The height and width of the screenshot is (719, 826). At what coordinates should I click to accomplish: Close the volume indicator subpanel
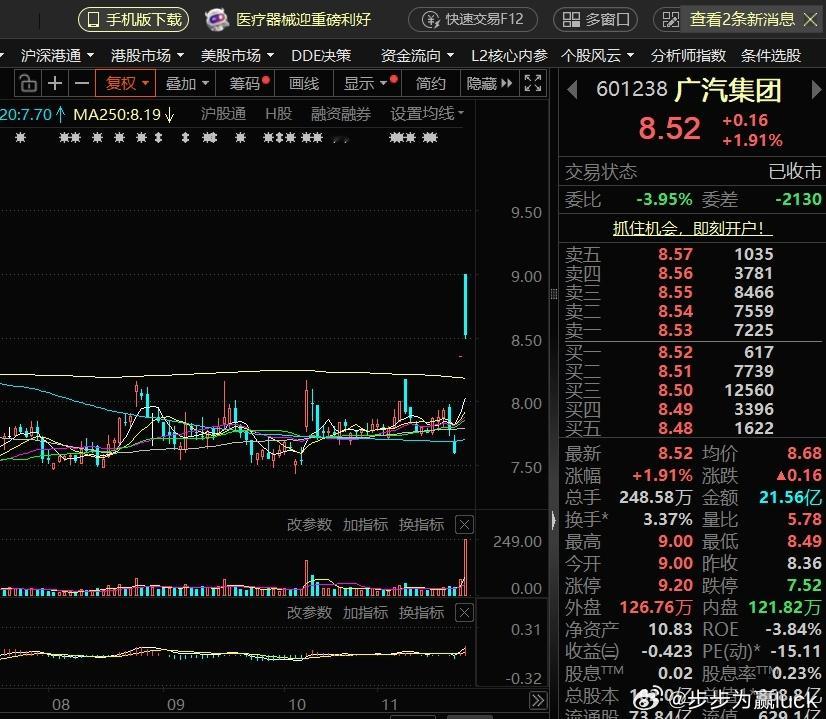[x=463, y=524]
